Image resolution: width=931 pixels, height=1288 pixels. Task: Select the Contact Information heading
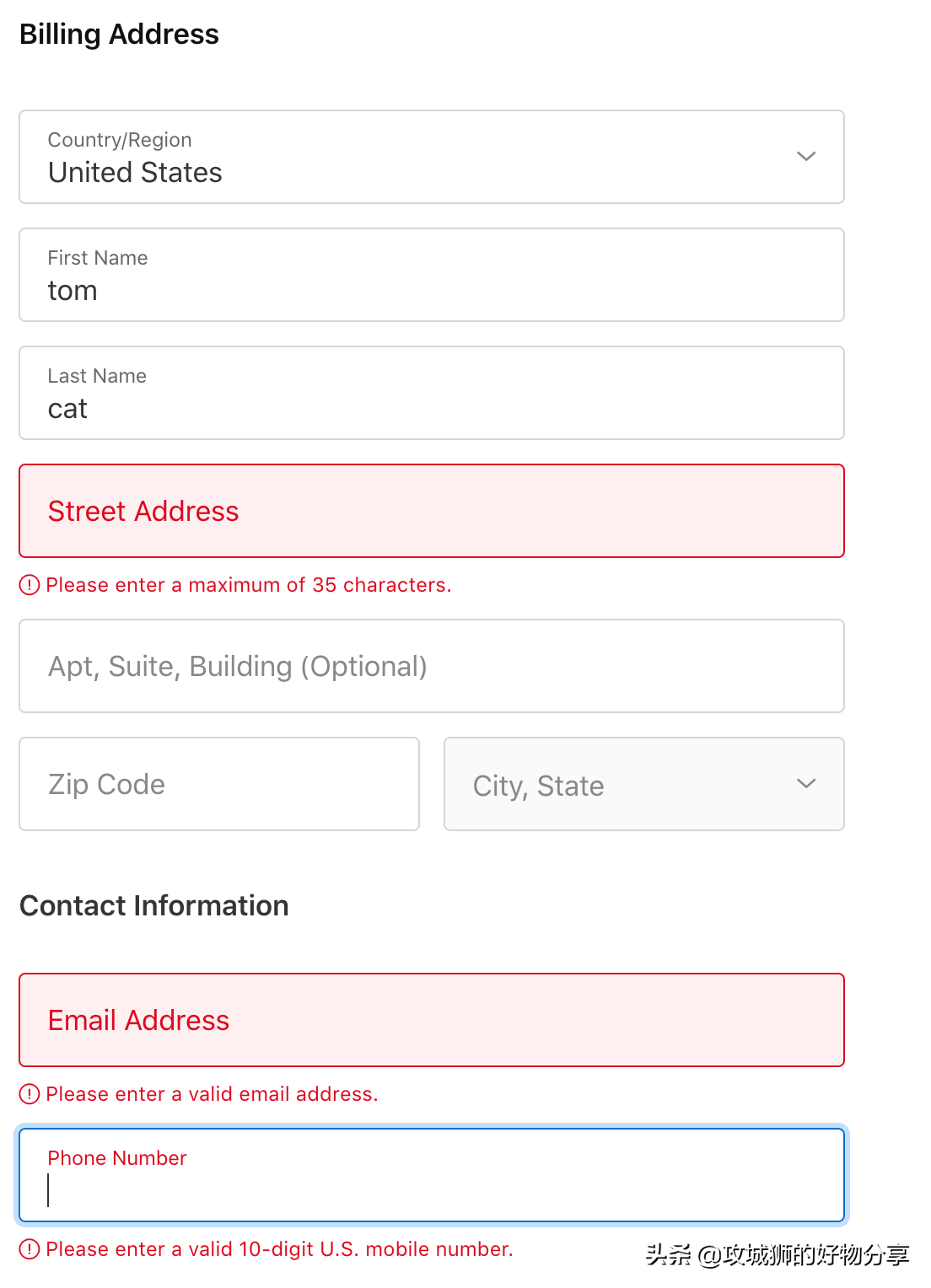pyautogui.click(x=154, y=905)
